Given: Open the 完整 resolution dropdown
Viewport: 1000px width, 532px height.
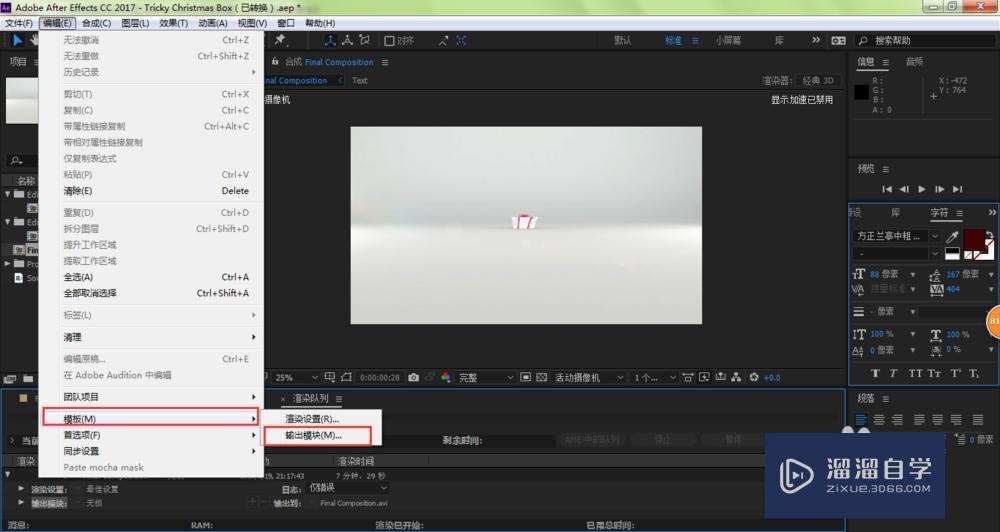Looking at the screenshot, I should 486,378.
